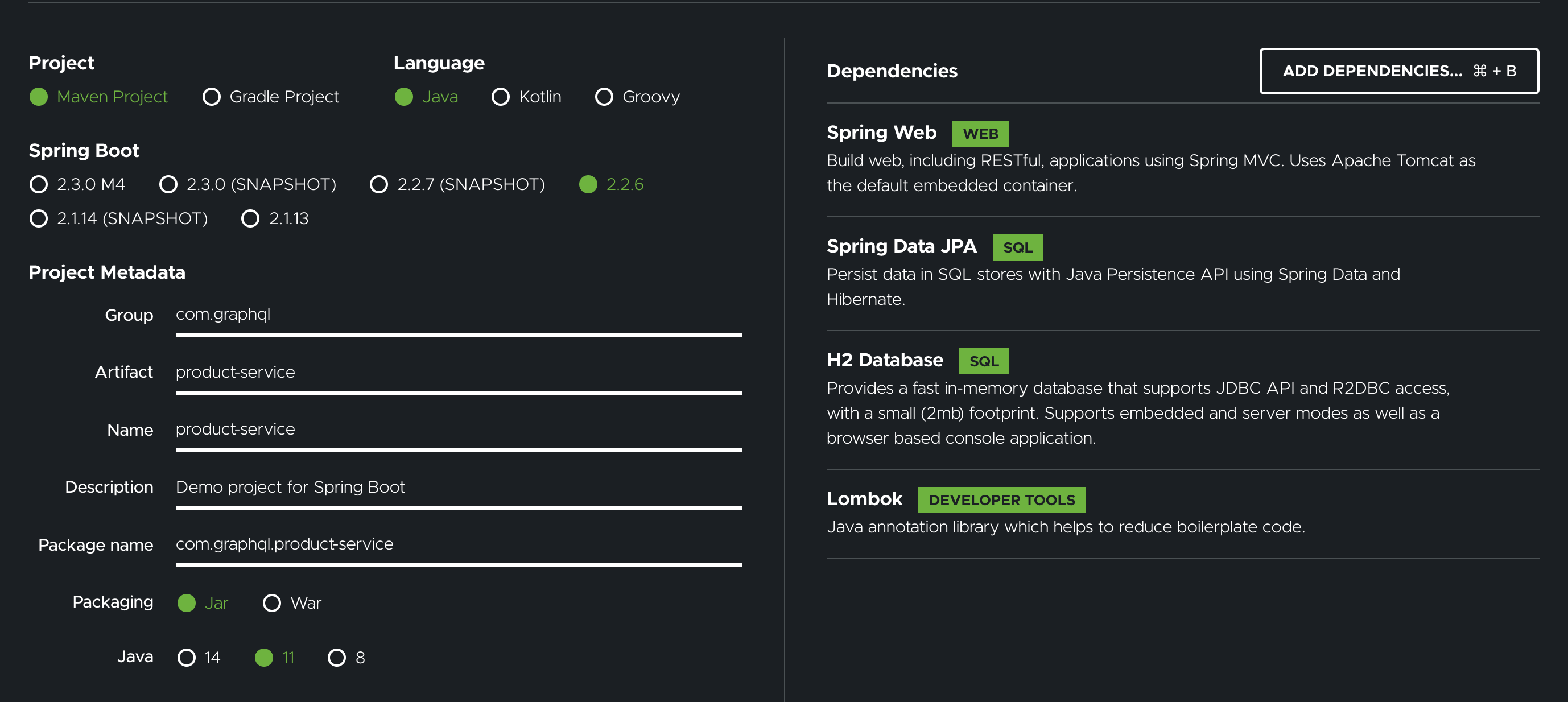This screenshot has width=1568, height=702.
Task: Pick Java version 14
Action: pyautogui.click(x=199, y=658)
